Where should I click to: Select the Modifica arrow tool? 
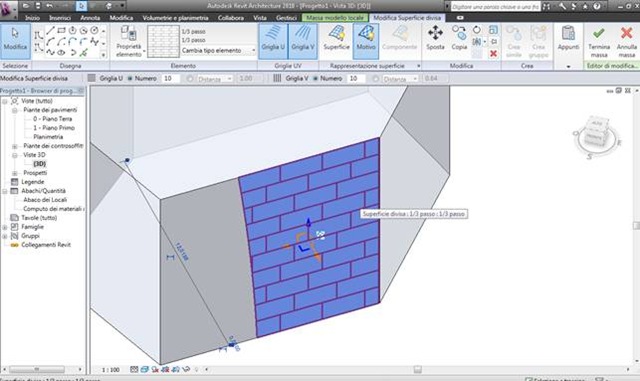16,41
